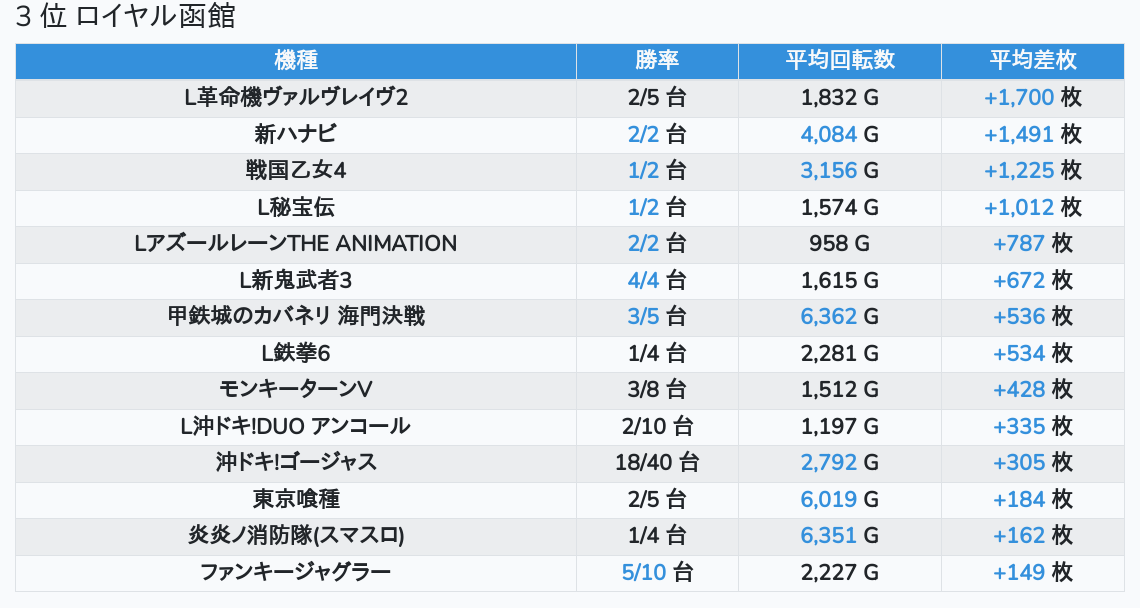The width and height of the screenshot is (1140, 608).
Task: Click the 新ハナビ machine name
Action: pos(295,134)
